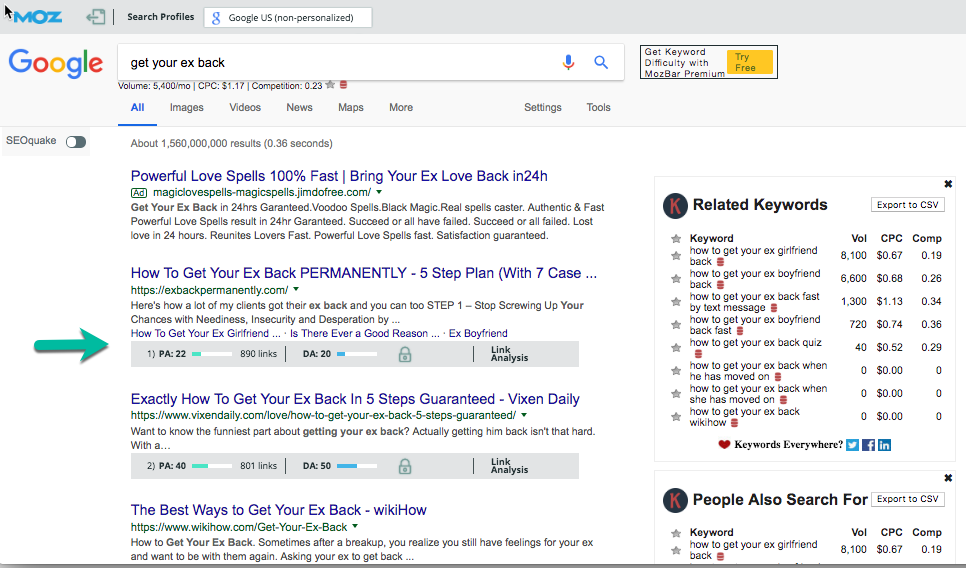Open Link Analysis for result 2
966x568 pixels.
coord(509,466)
